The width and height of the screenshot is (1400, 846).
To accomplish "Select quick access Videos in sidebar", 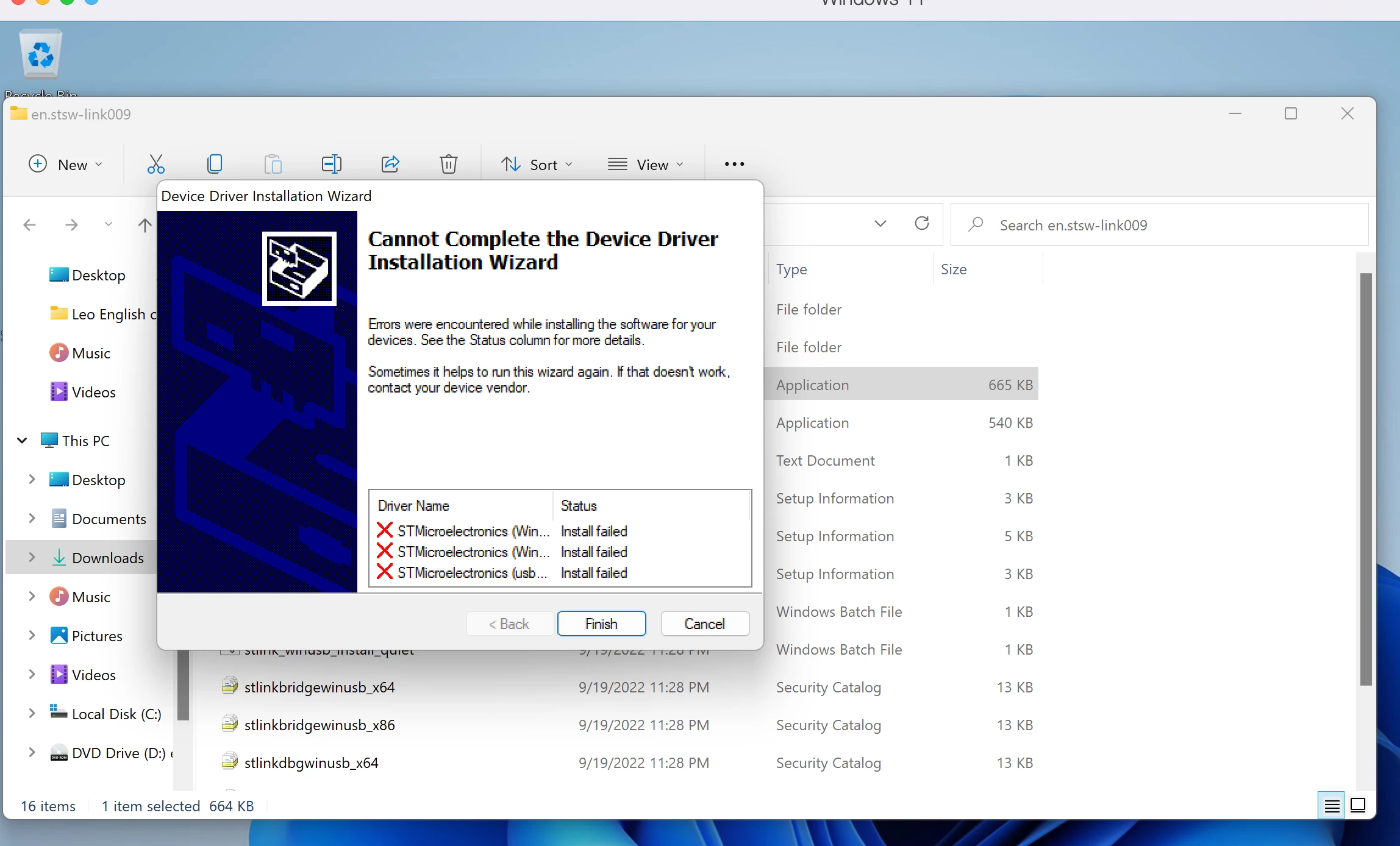I will tap(82, 392).
